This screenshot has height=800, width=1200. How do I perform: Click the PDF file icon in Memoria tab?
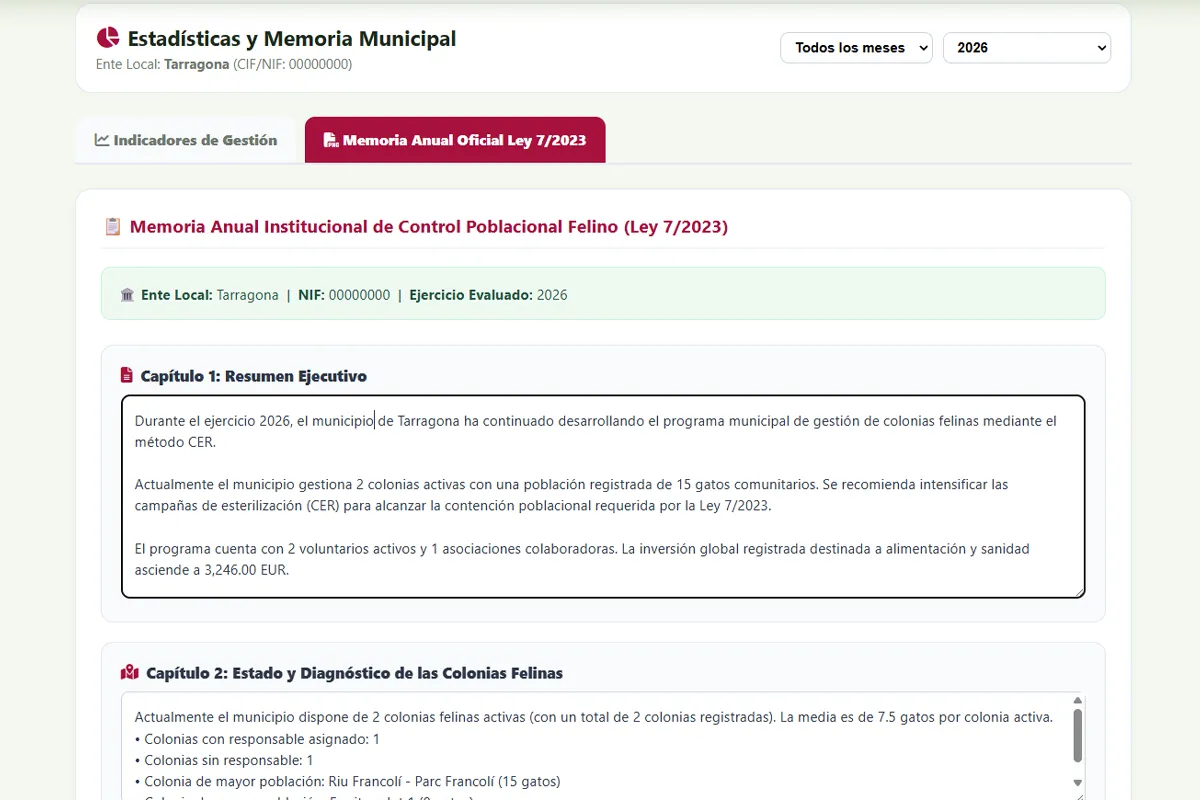(x=330, y=140)
